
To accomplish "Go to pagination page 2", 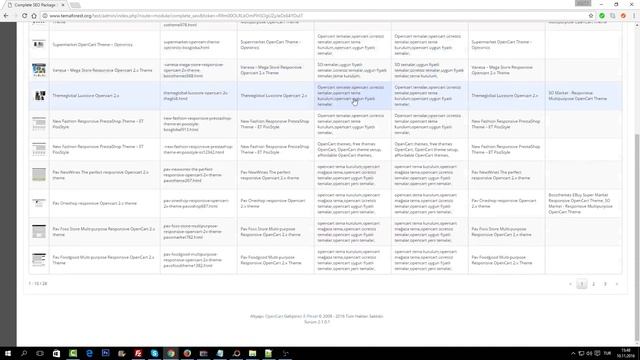I will 593,284.
